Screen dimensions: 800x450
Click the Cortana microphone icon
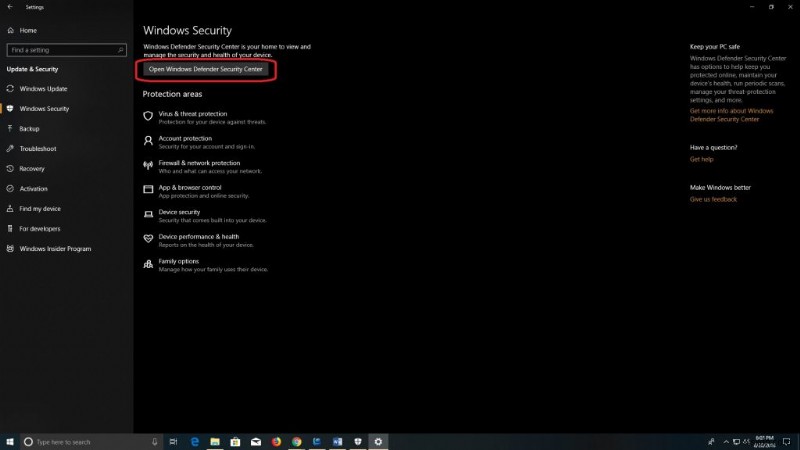[155, 442]
